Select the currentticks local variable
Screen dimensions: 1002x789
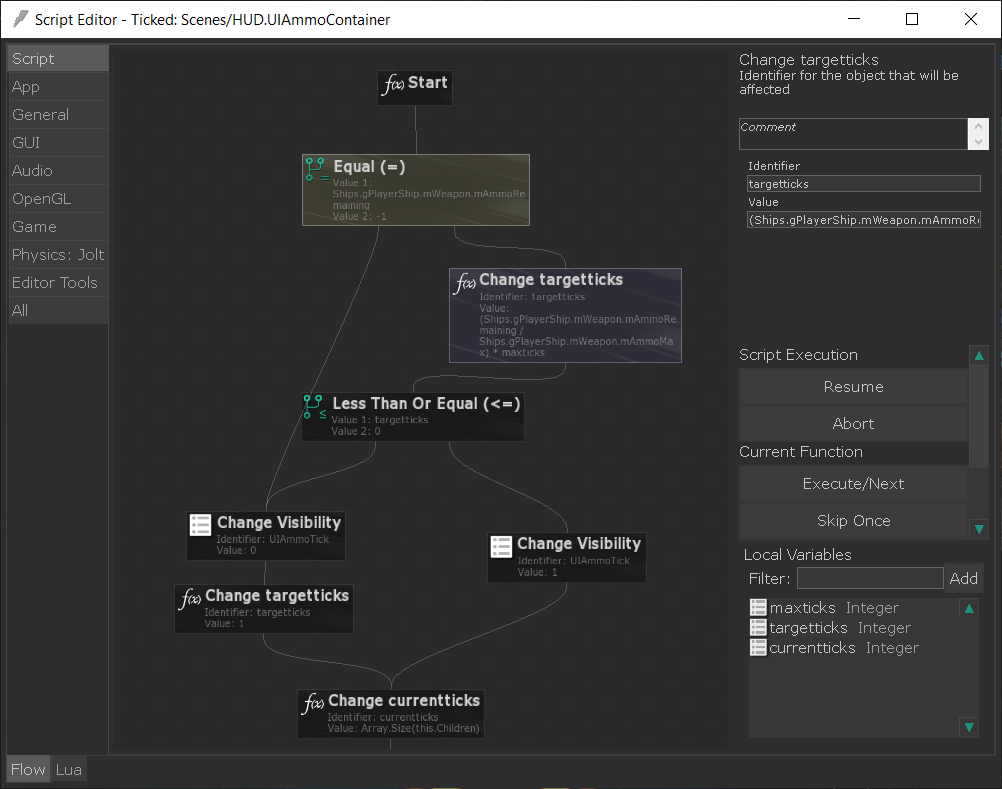click(812, 648)
